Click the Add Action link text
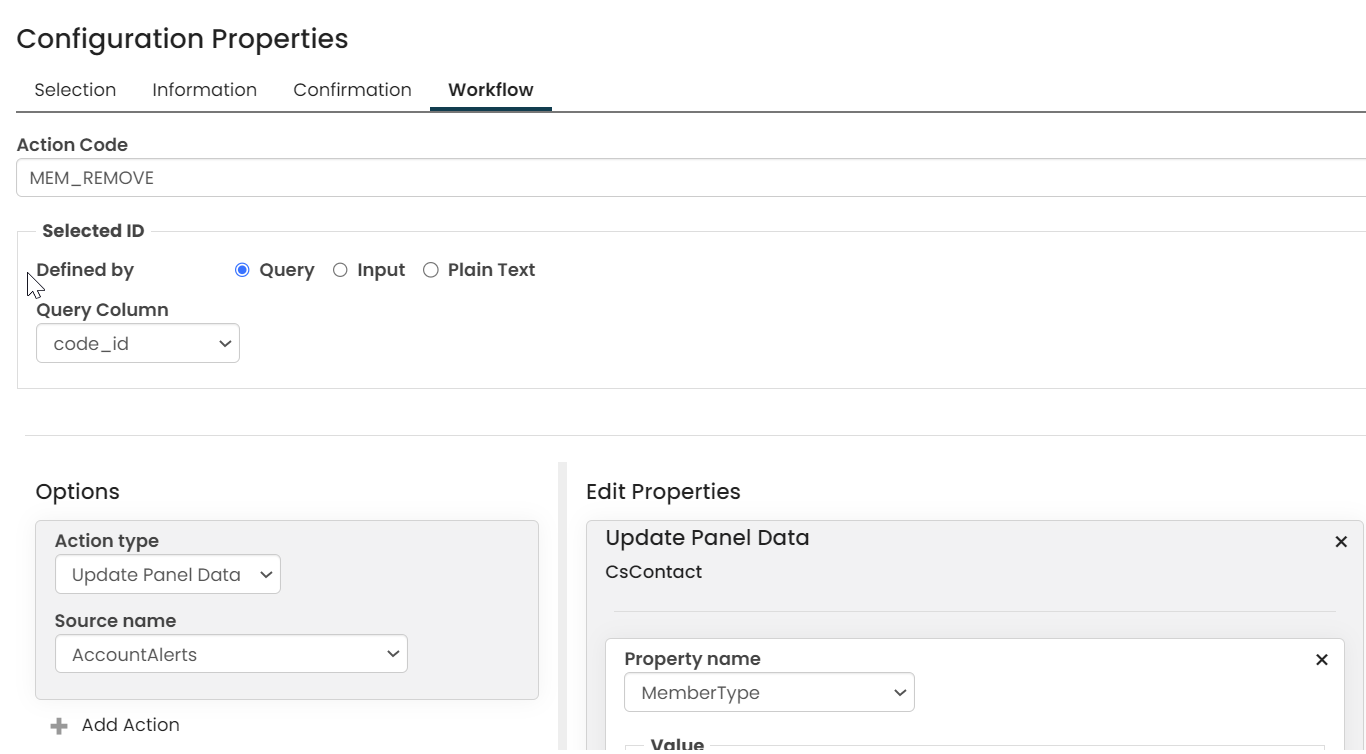The image size is (1366, 754). (x=131, y=725)
